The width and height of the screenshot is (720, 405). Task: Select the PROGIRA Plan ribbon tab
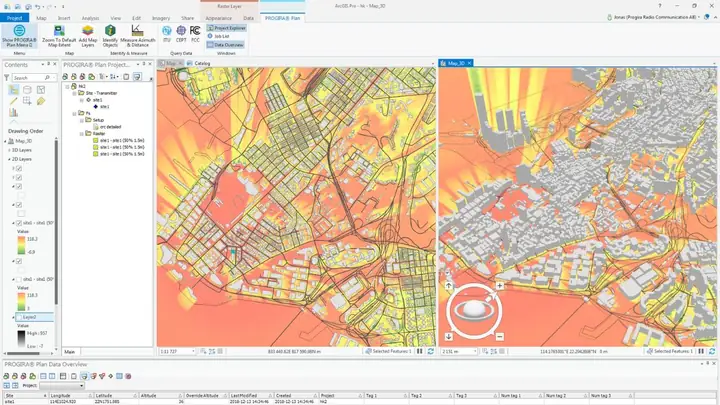click(x=282, y=18)
